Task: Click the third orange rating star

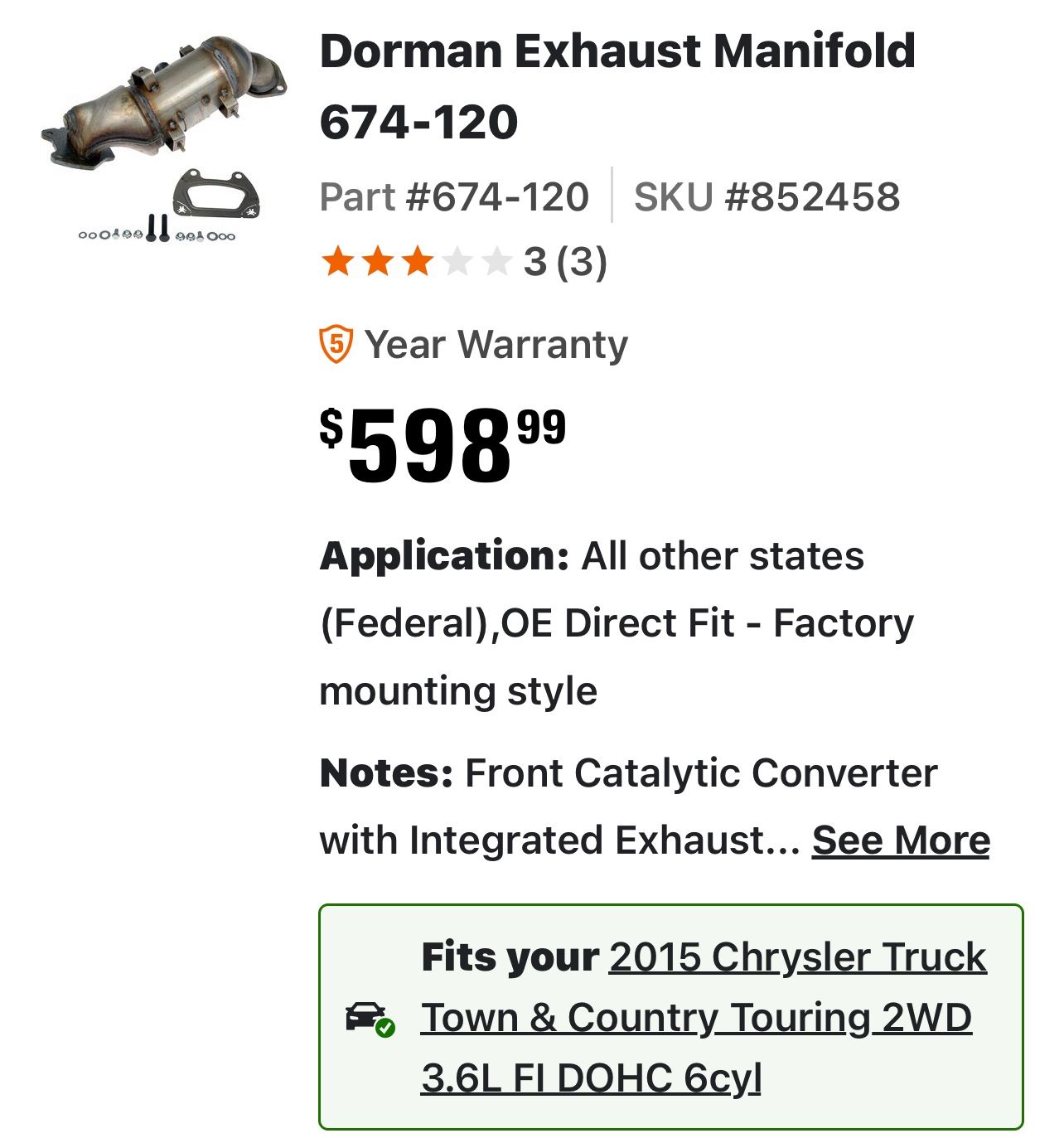Action: point(417,262)
